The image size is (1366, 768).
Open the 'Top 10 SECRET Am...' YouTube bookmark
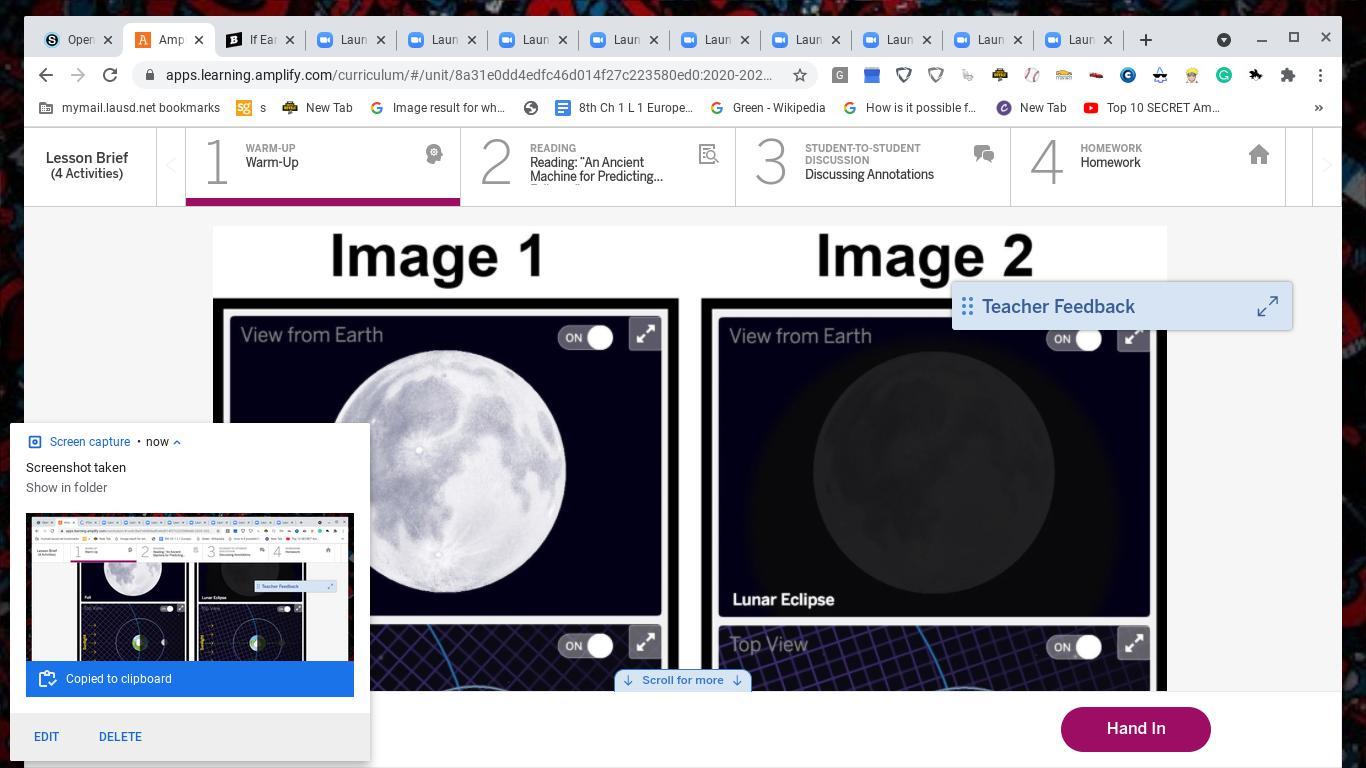tap(1151, 108)
